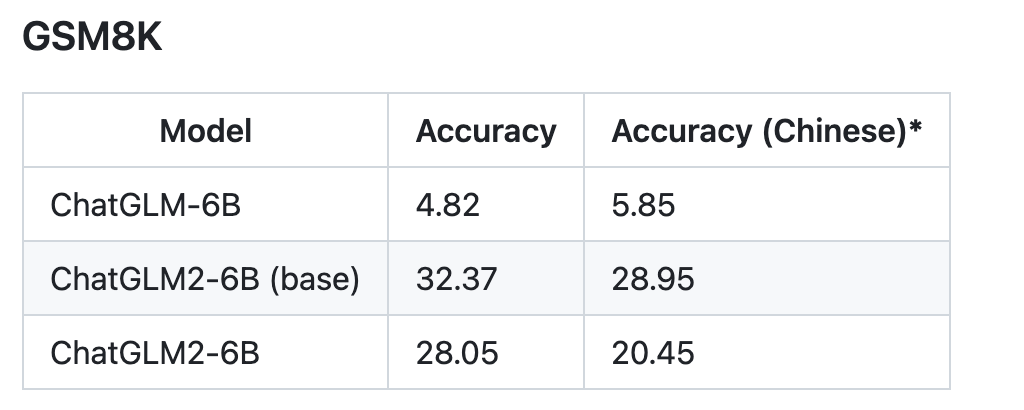Click the 4.82 accuracy value

click(x=448, y=205)
